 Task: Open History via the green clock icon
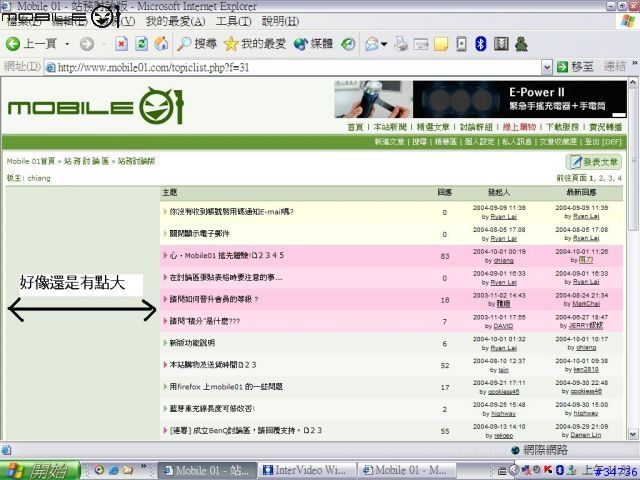348,44
